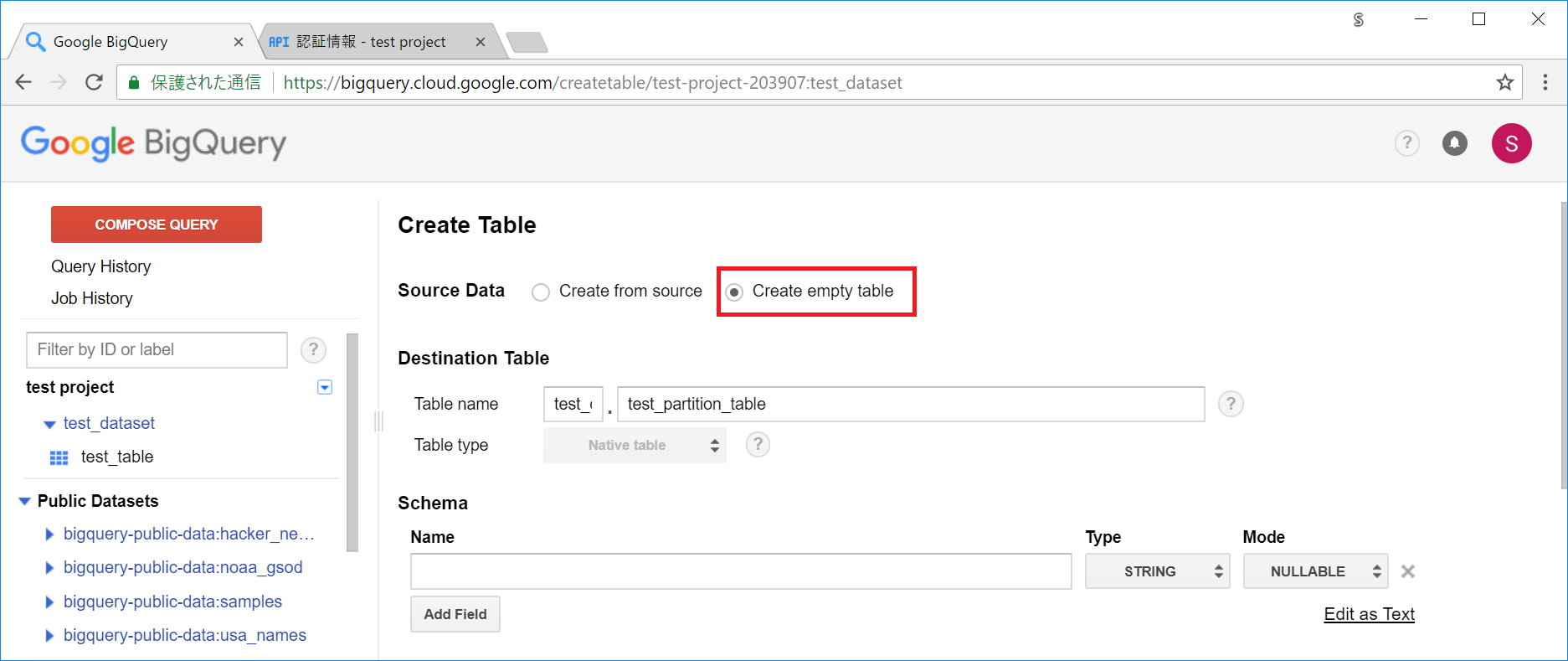Open the BigQuery help question mark in header
The height and width of the screenshot is (661, 1568).
point(1407,143)
